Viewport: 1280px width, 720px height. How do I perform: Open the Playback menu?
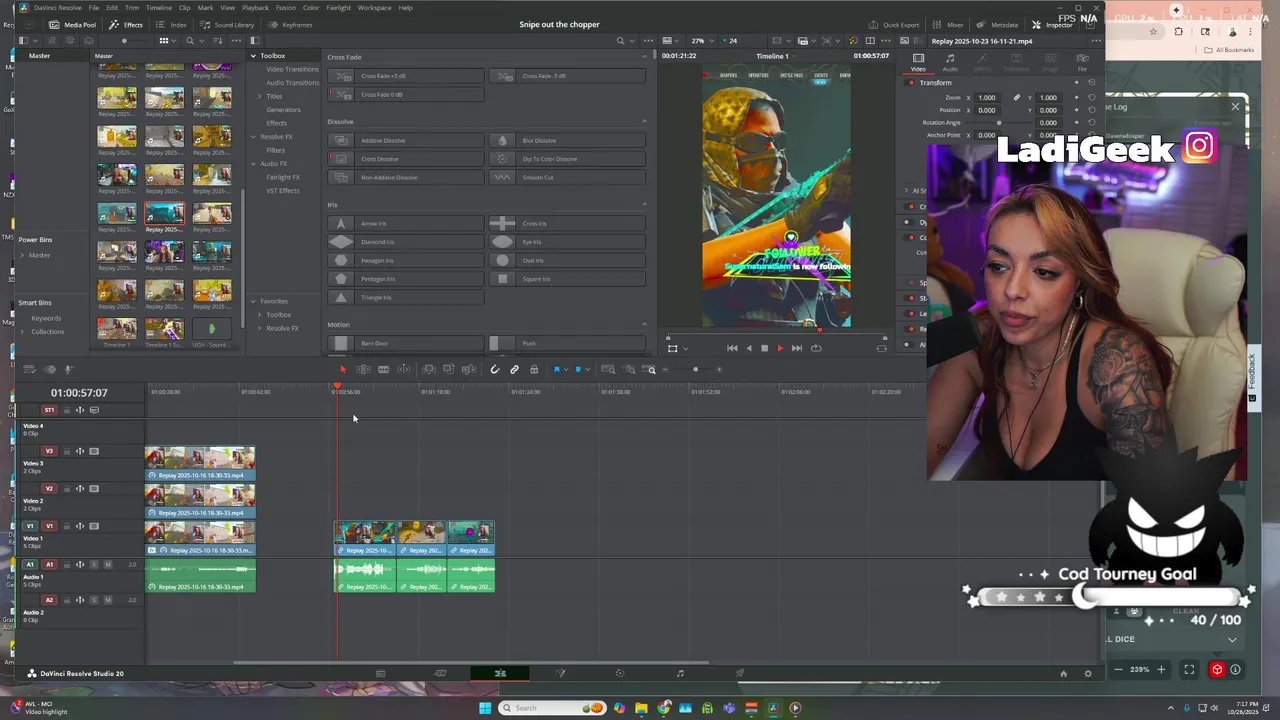click(x=255, y=7)
